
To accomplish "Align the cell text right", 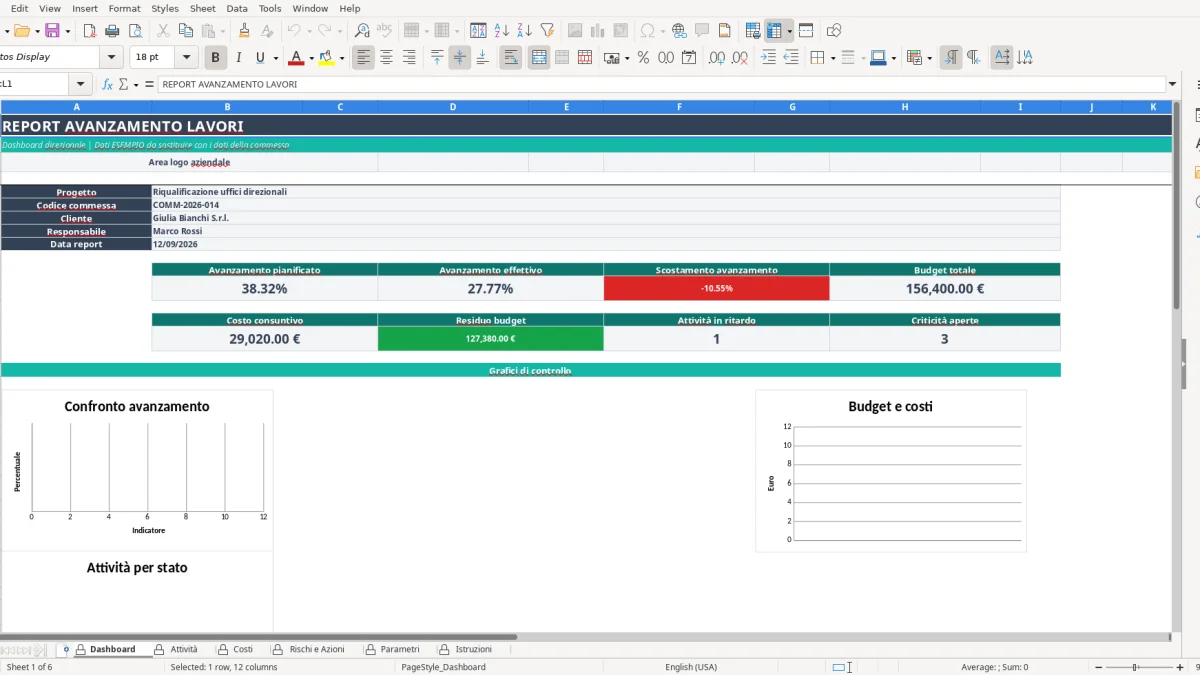I will [x=409, y=58].
